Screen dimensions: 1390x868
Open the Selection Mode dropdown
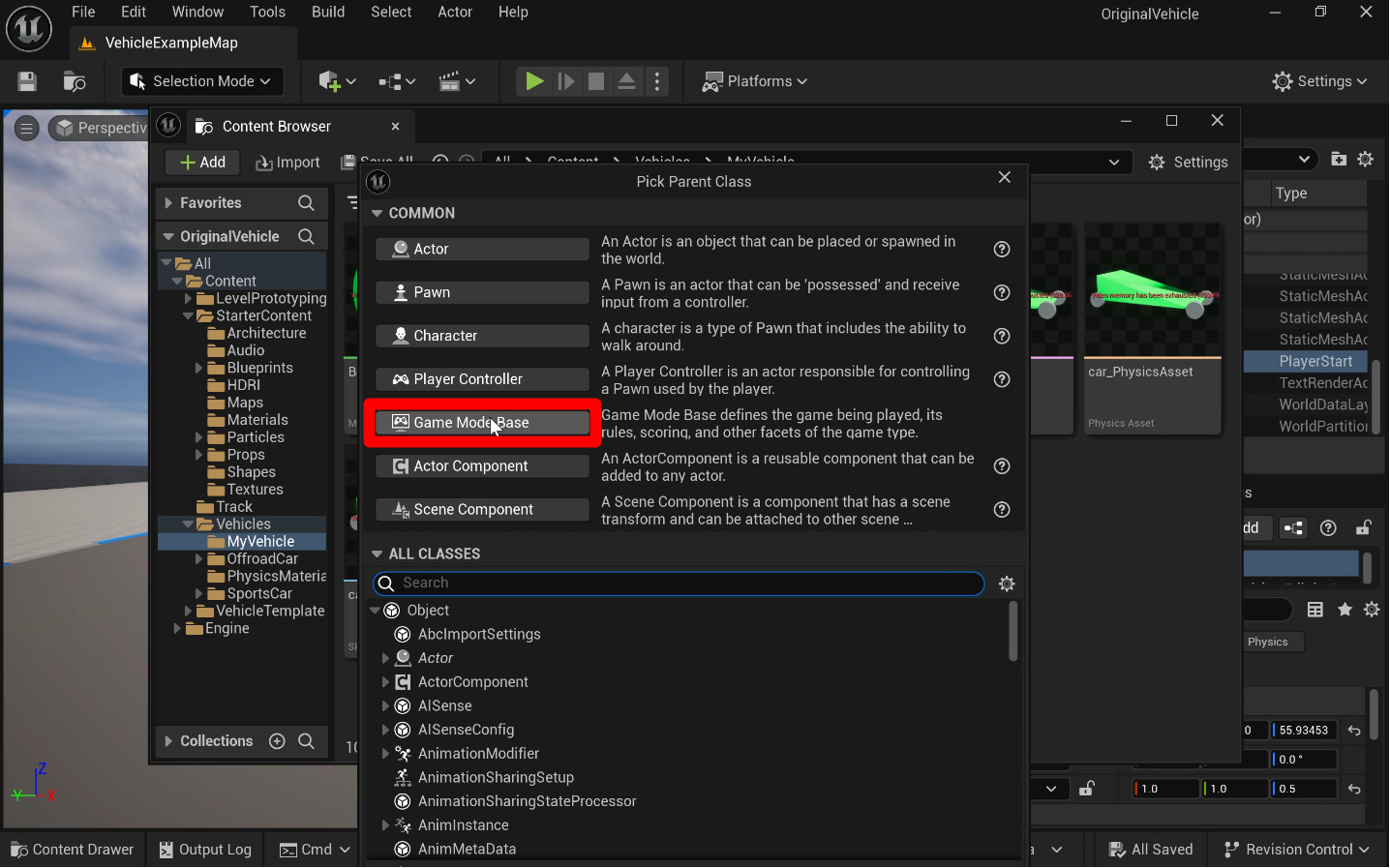click(202, 81)
